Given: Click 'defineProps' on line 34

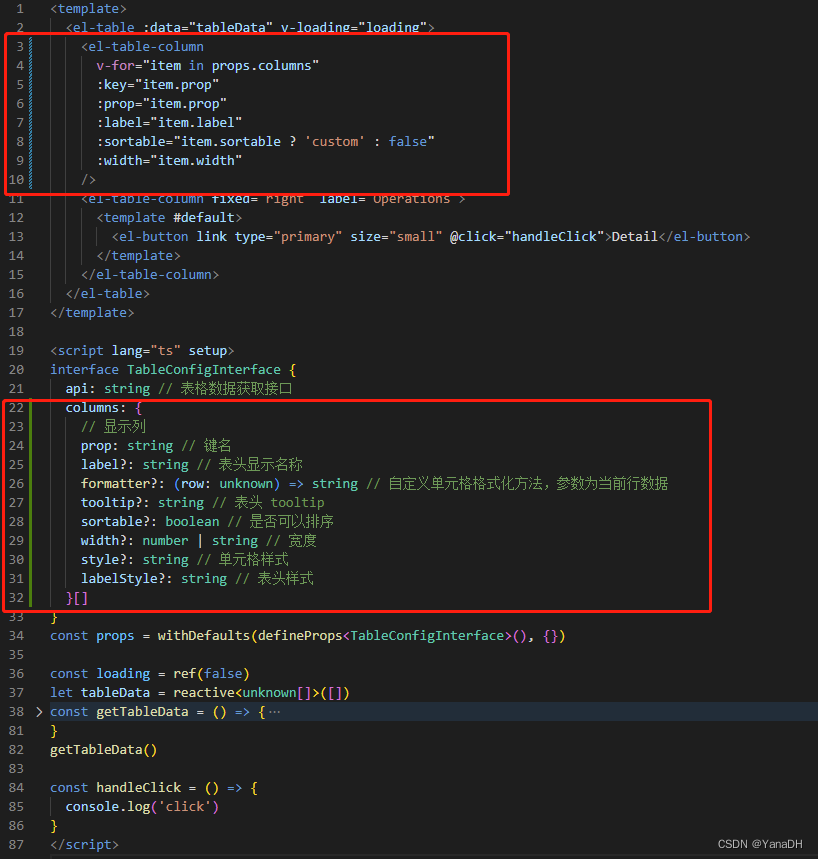Looking at the screenshot, I should [300, 635].
